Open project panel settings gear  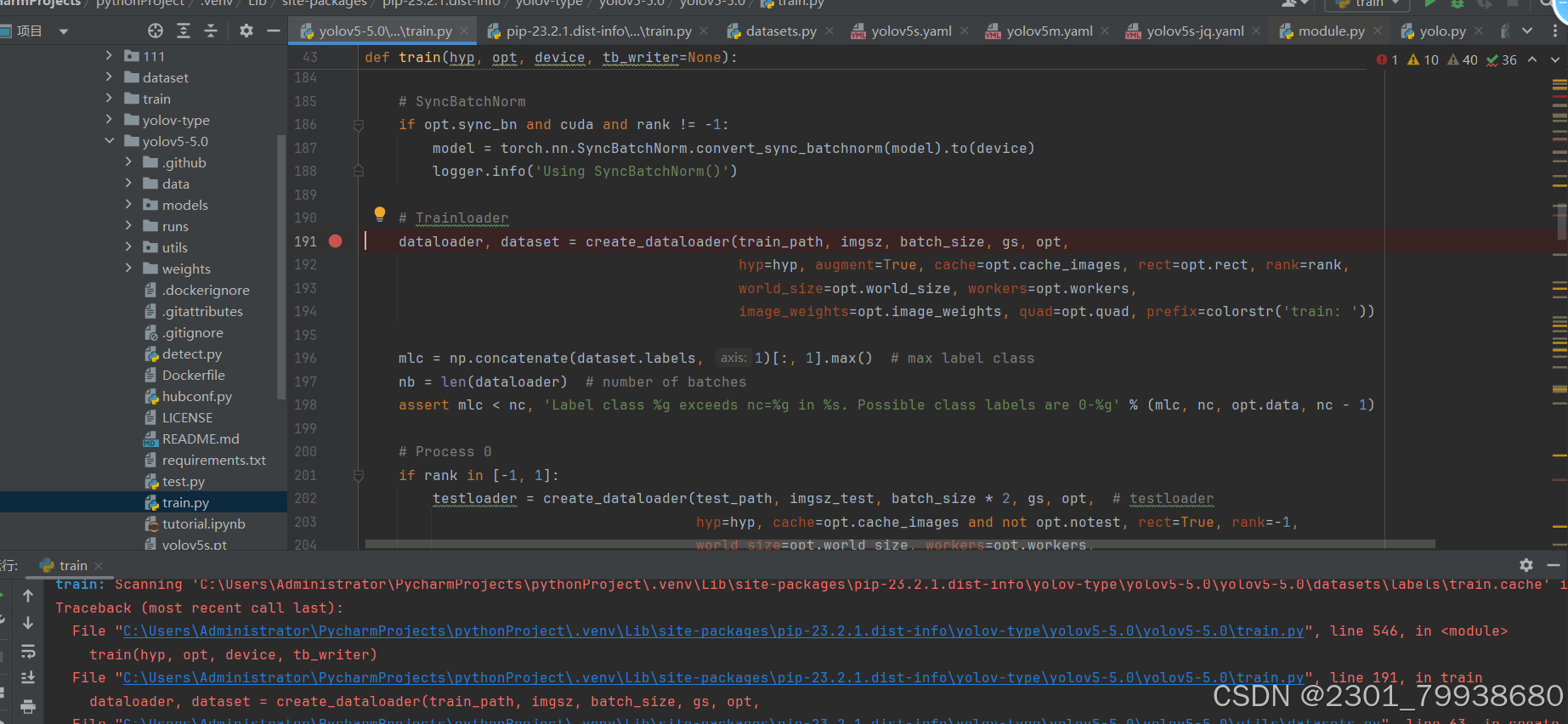(246, 31)
